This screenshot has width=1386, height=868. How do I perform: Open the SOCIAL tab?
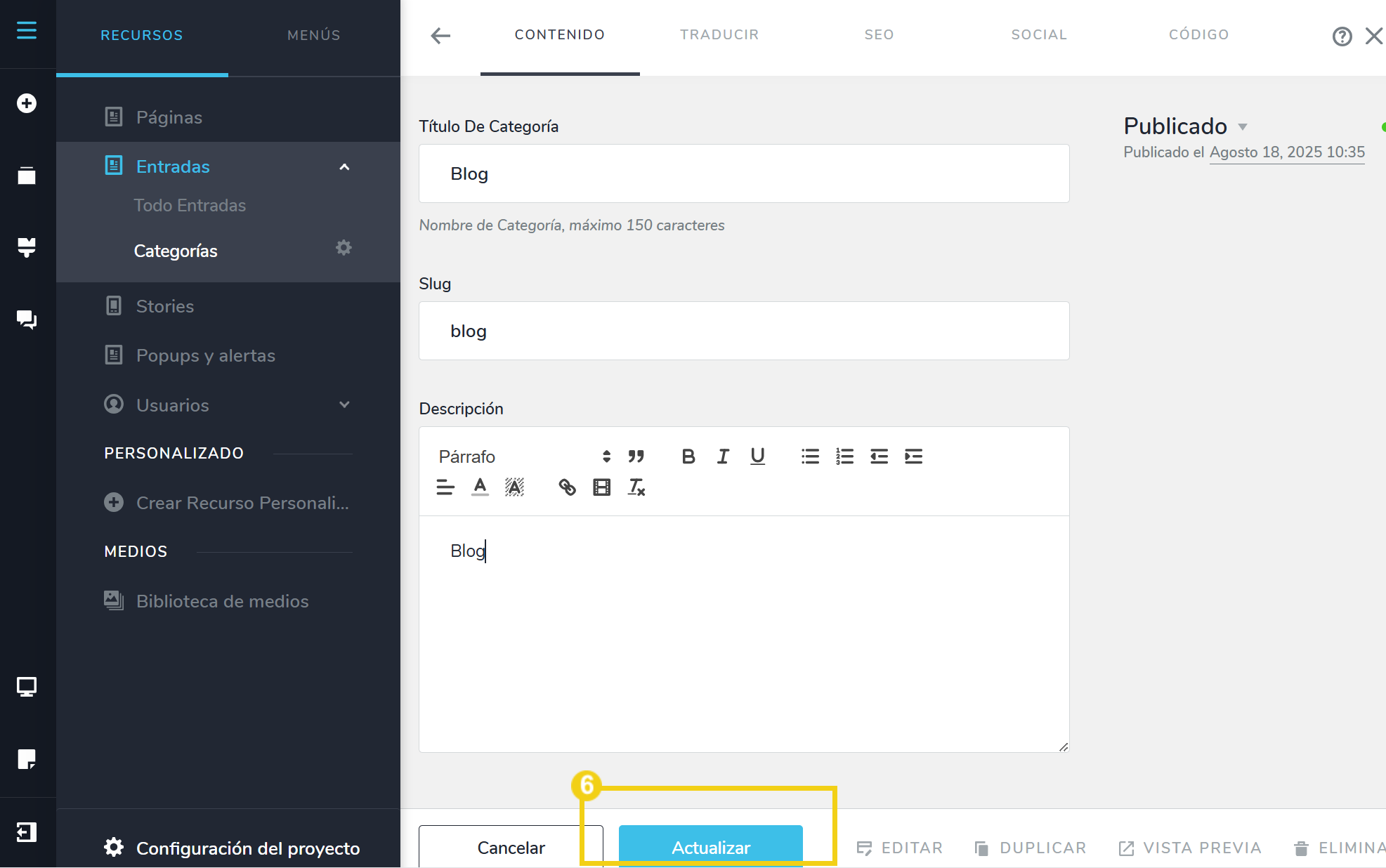[x=1039, y=35]
